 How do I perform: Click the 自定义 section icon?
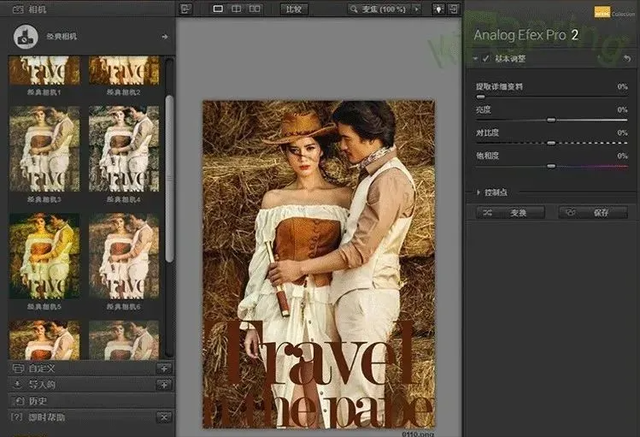tap(18, 368)
